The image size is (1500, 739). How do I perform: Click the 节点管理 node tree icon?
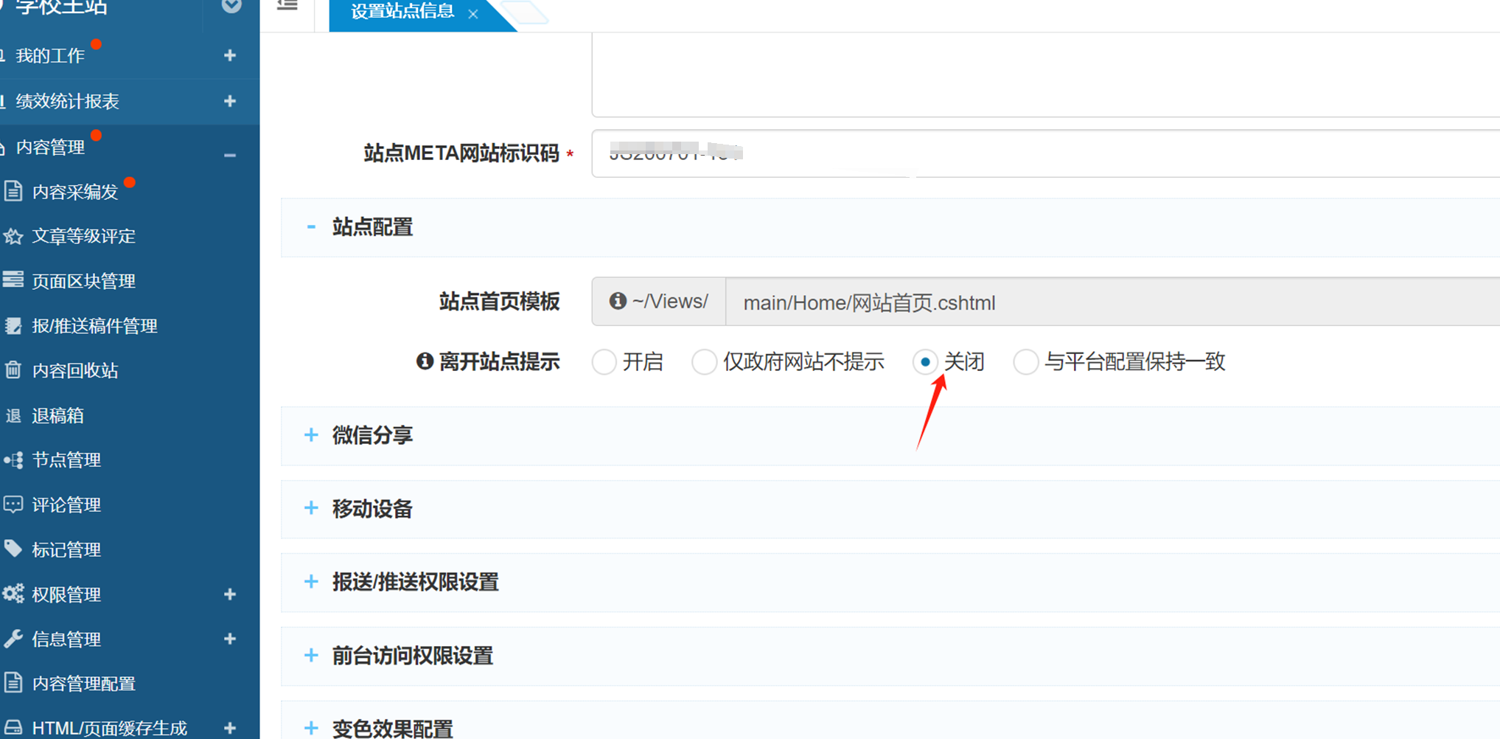pyautogui.click(x=13, y=460)
